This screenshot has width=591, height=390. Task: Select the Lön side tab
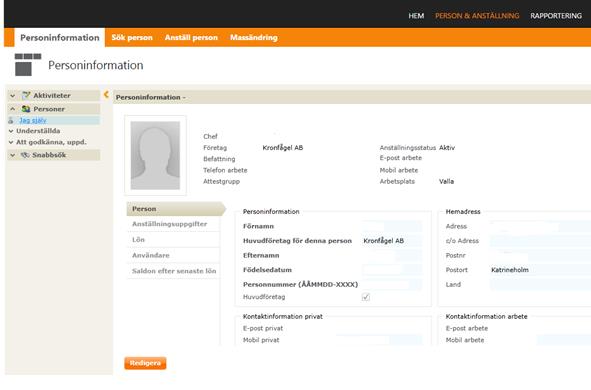click(173, 240)
